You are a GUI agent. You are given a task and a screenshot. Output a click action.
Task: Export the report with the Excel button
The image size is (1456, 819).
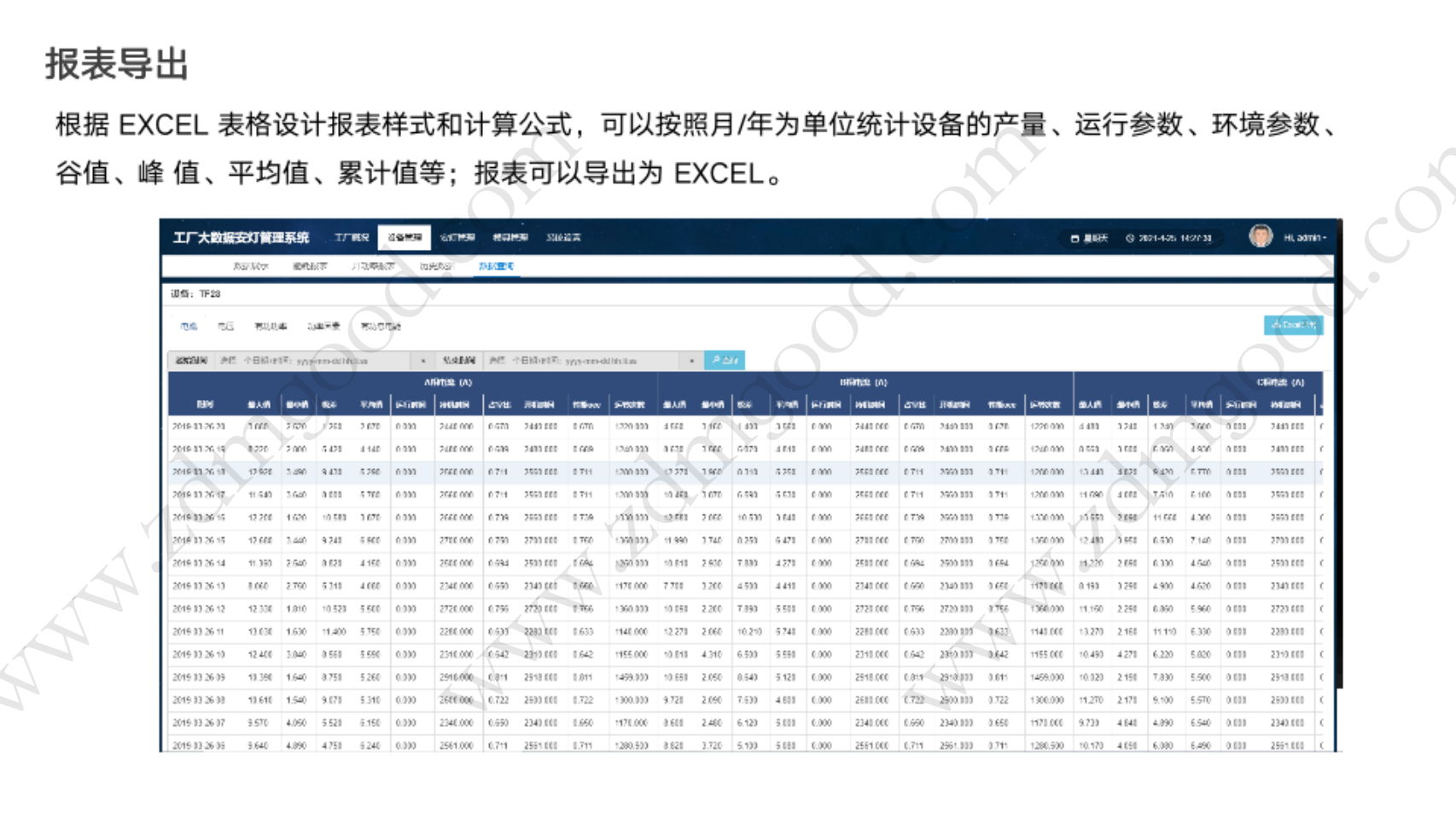(1292, 325)
